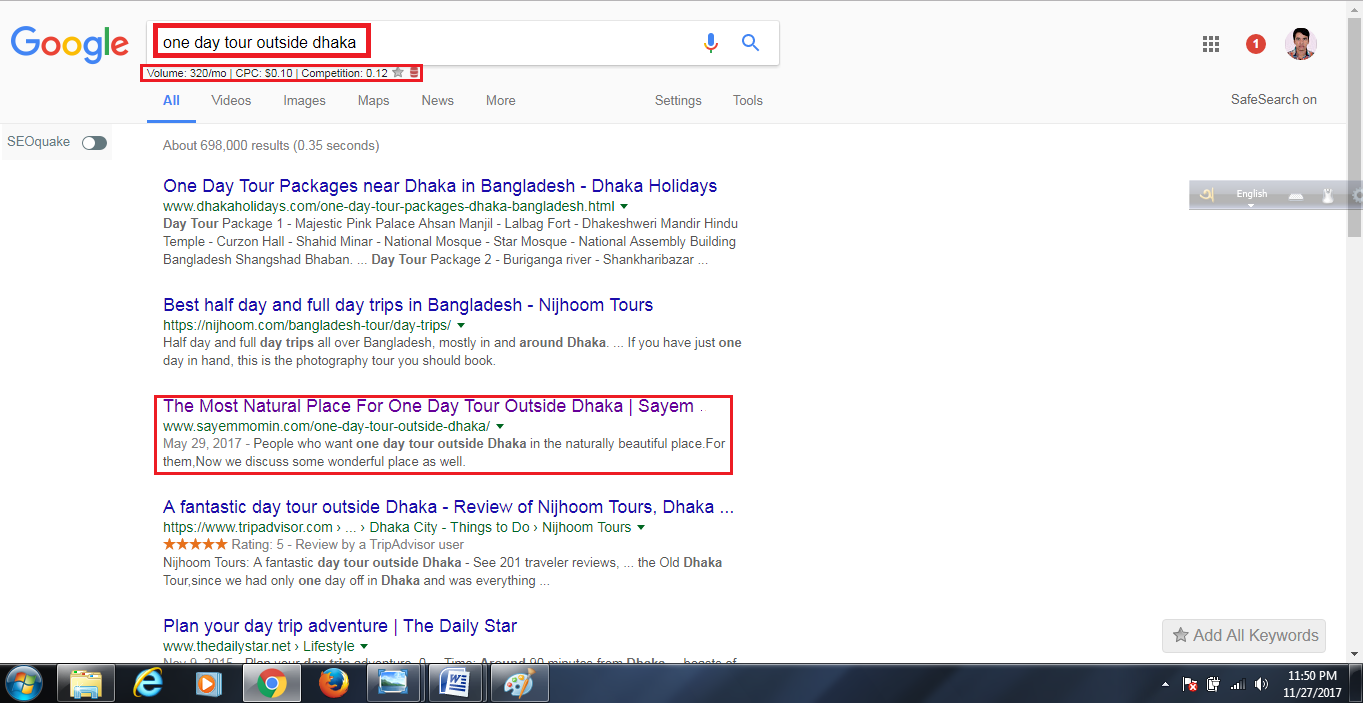The width and height of the screenshot is (1363, 703).
Task: Launch Internet Explorer from the taskbar
Action: [148, 684]
